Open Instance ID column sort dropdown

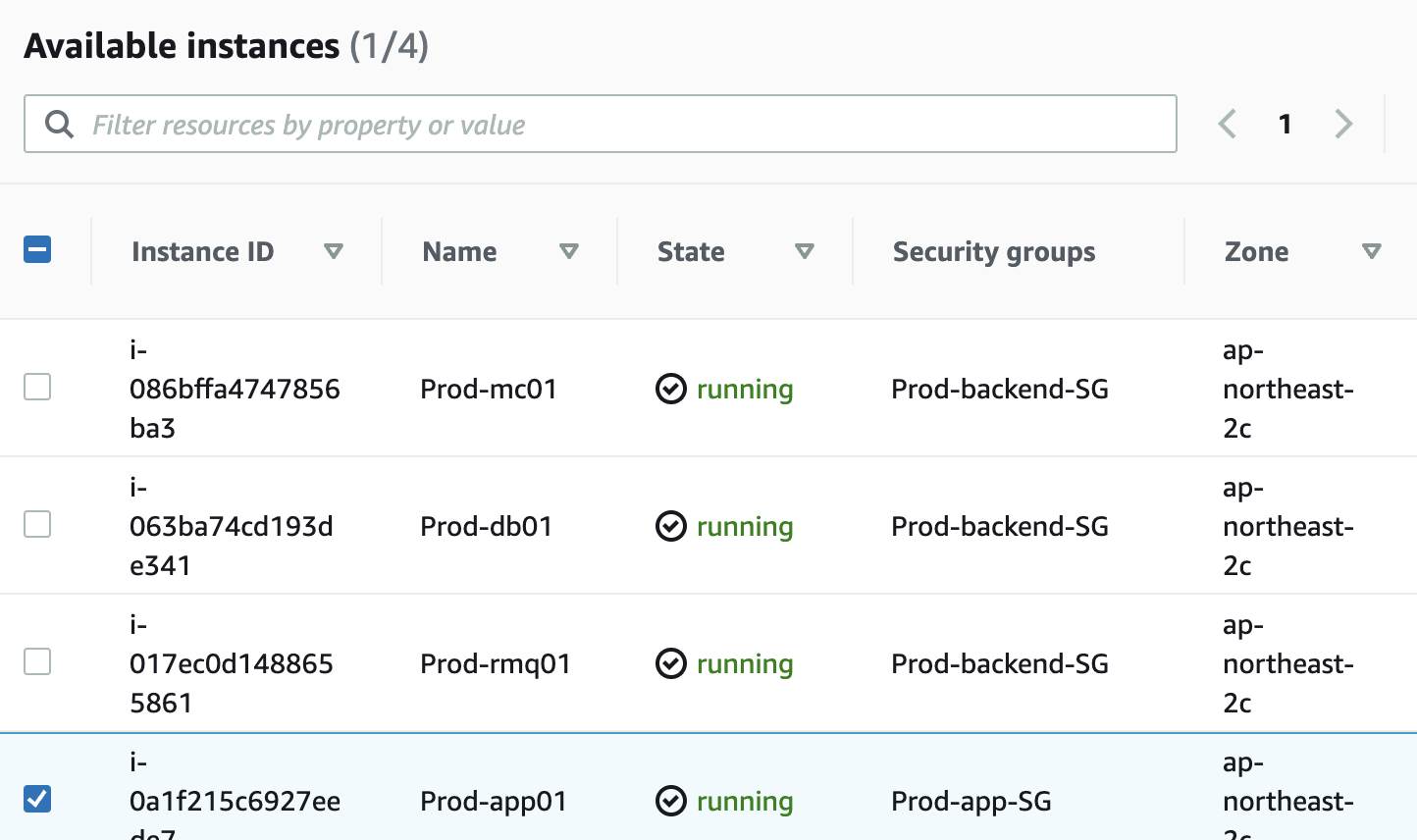334,252
